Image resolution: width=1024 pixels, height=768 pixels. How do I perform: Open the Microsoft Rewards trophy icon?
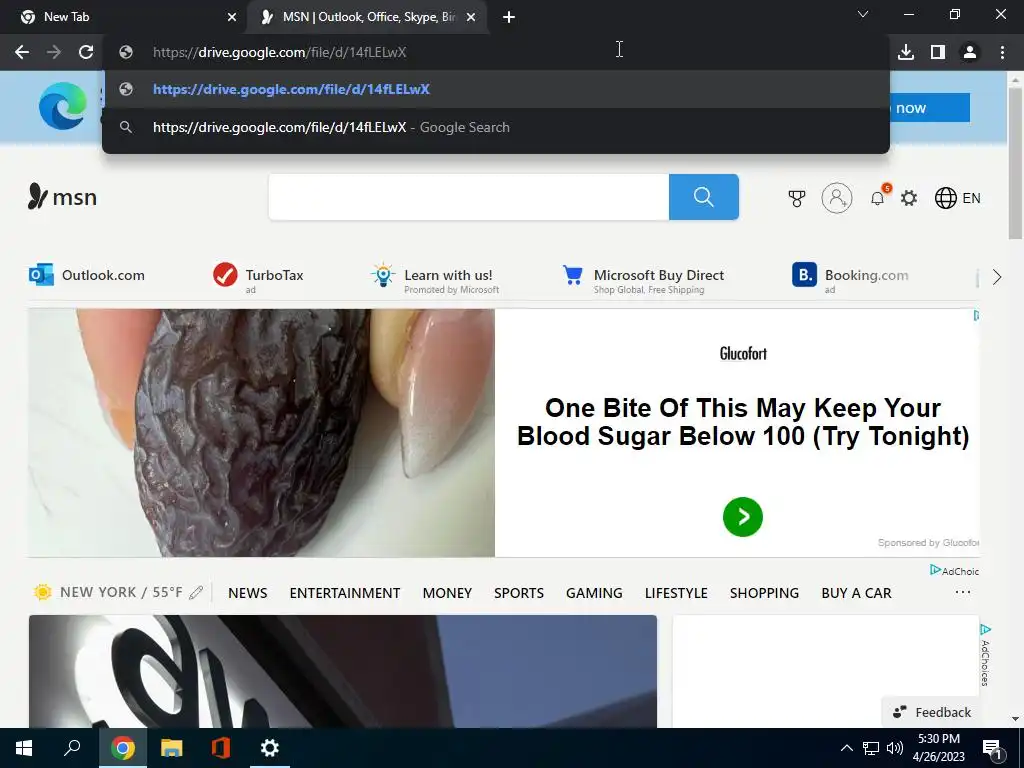[797, 198]
